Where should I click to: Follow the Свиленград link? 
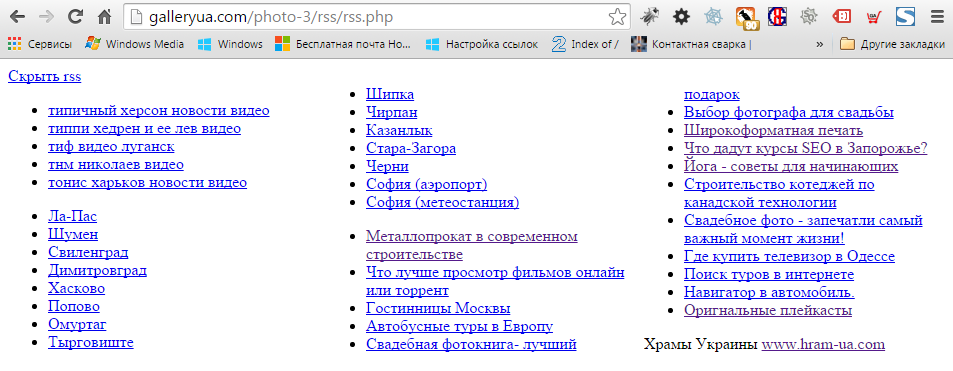(88, 252)
